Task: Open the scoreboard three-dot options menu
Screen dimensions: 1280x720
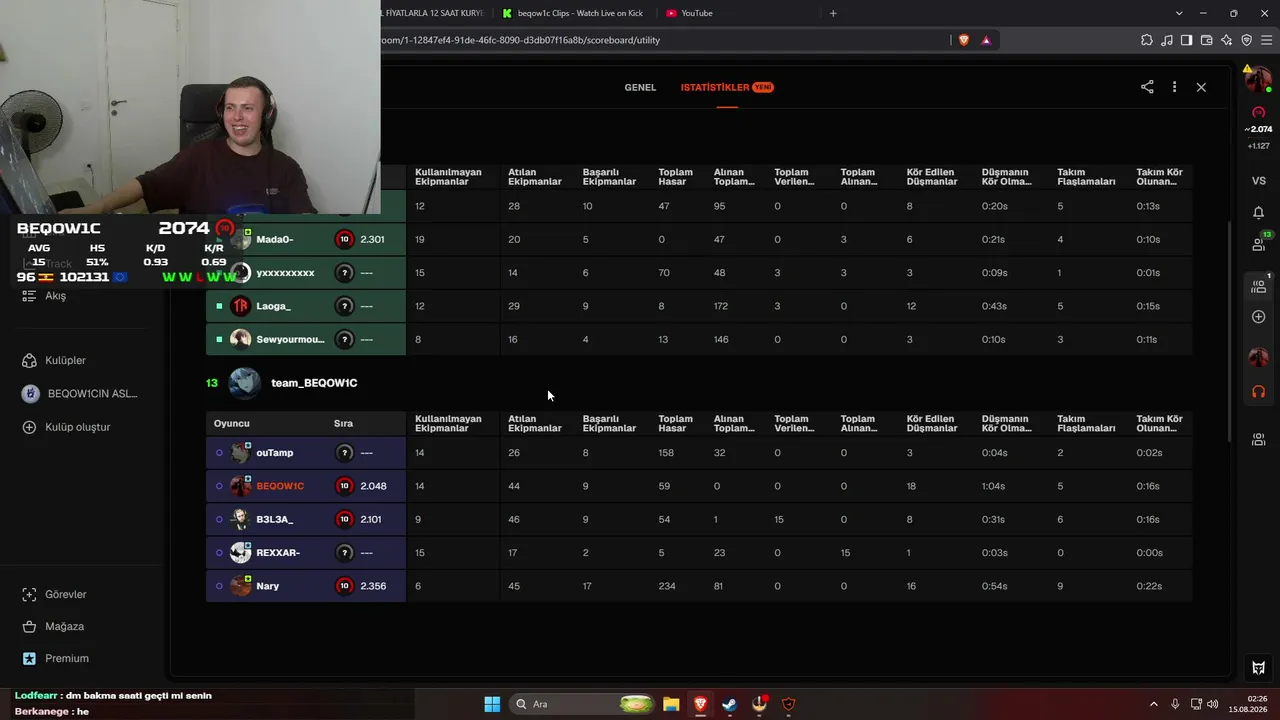Action: click(x=1174, y=87)
